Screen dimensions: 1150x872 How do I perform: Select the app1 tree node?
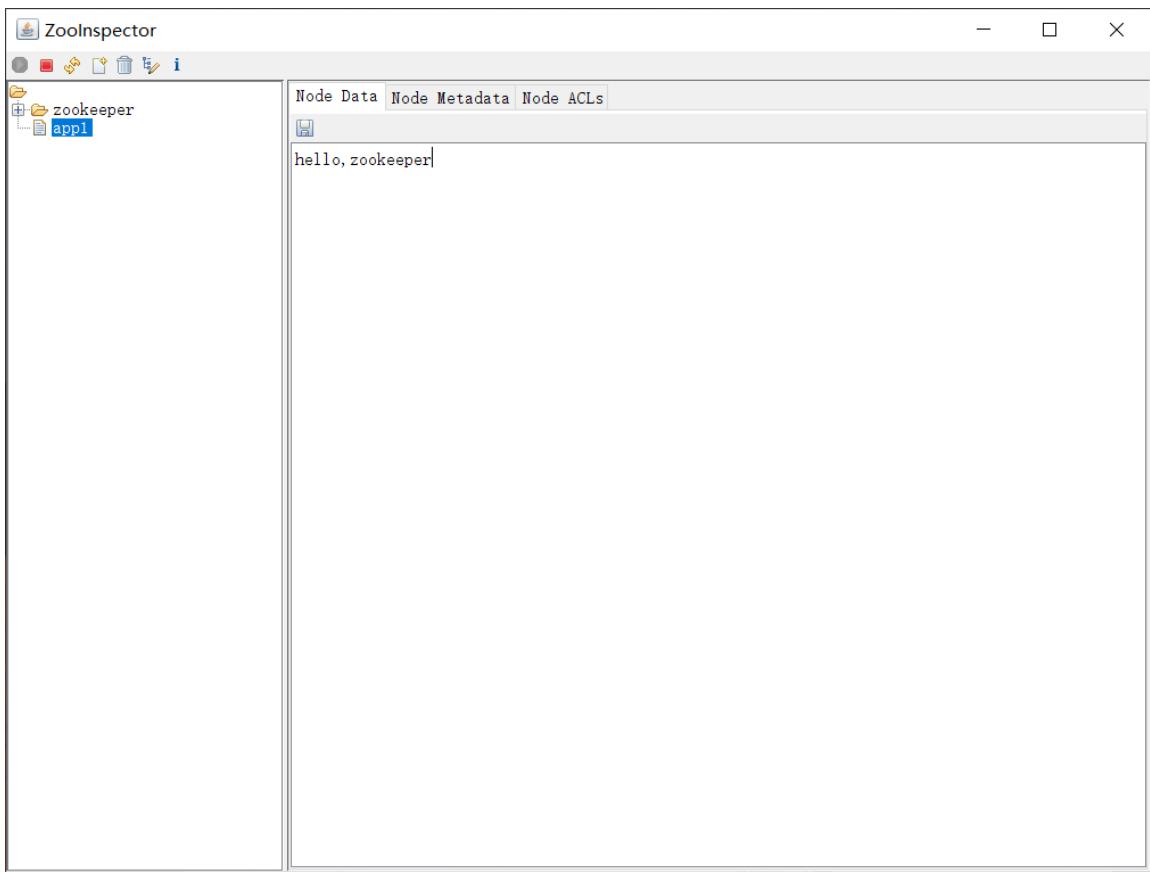pos(71,128)
